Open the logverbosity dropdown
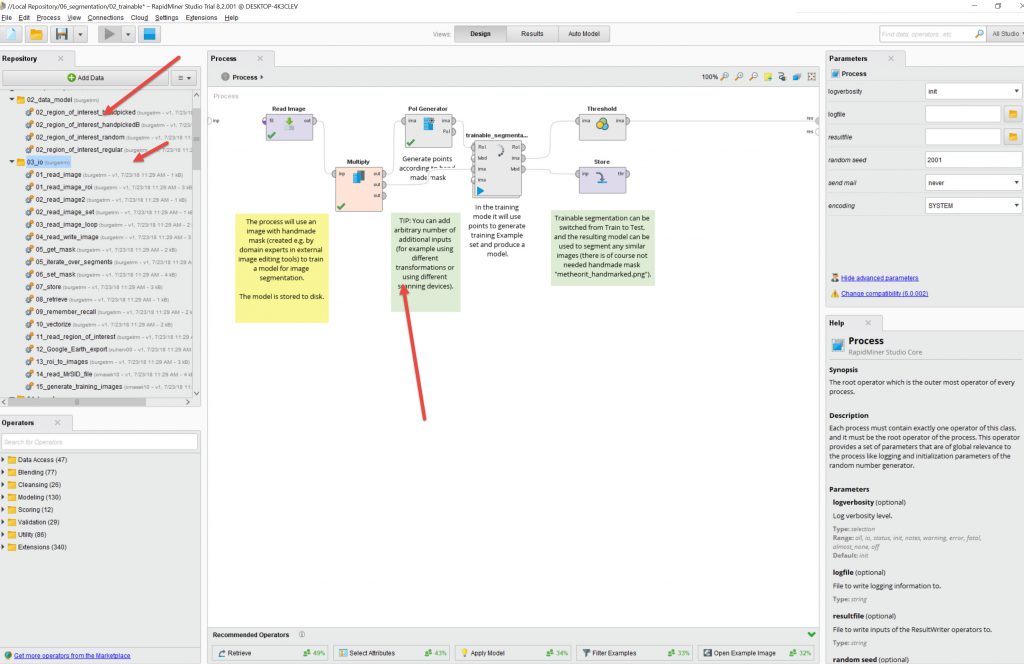The image size is (1024, 664). pyautogui.click(x=973, y=91)
